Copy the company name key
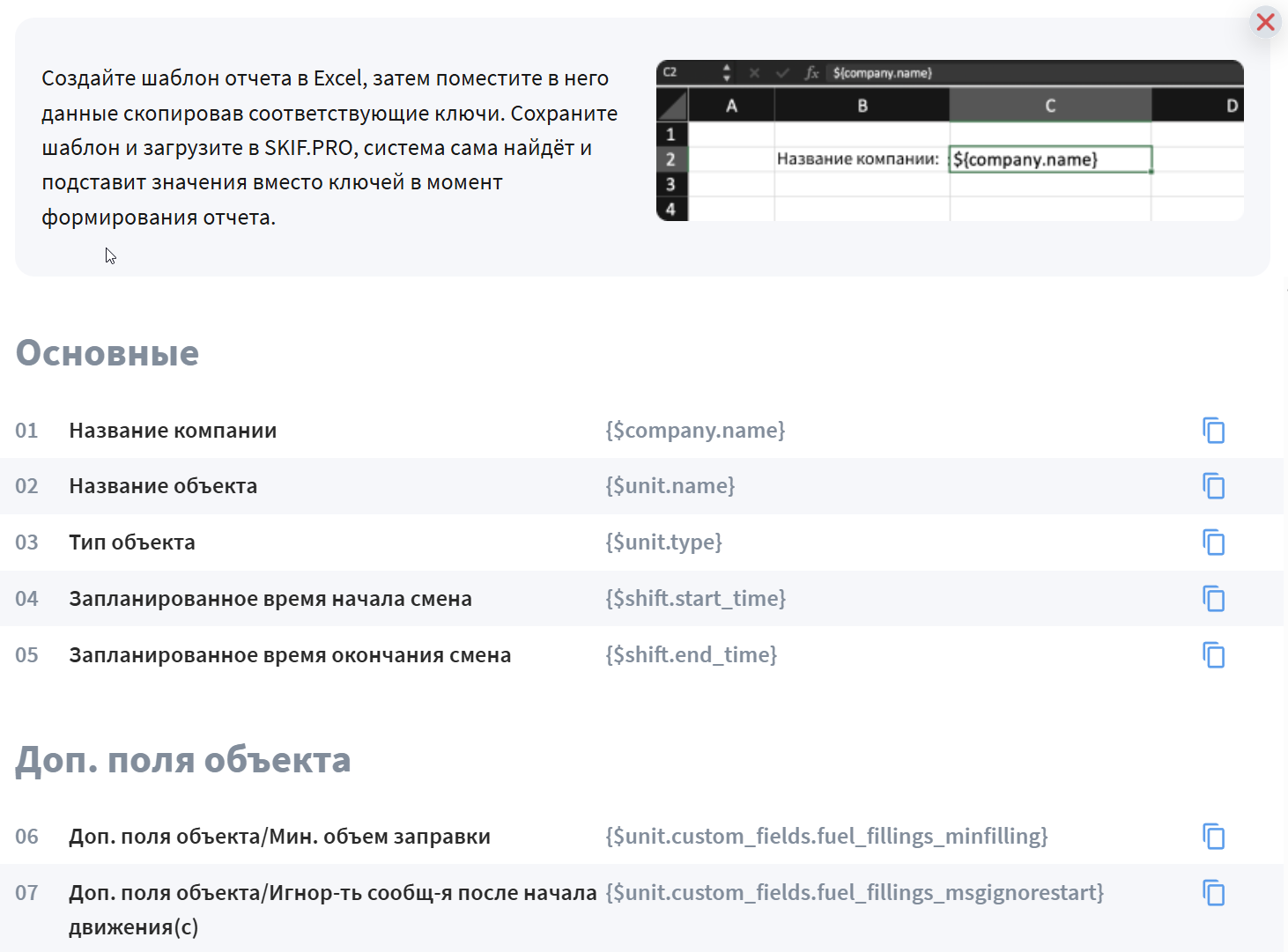The image size is (1288, 952). 1214,431
